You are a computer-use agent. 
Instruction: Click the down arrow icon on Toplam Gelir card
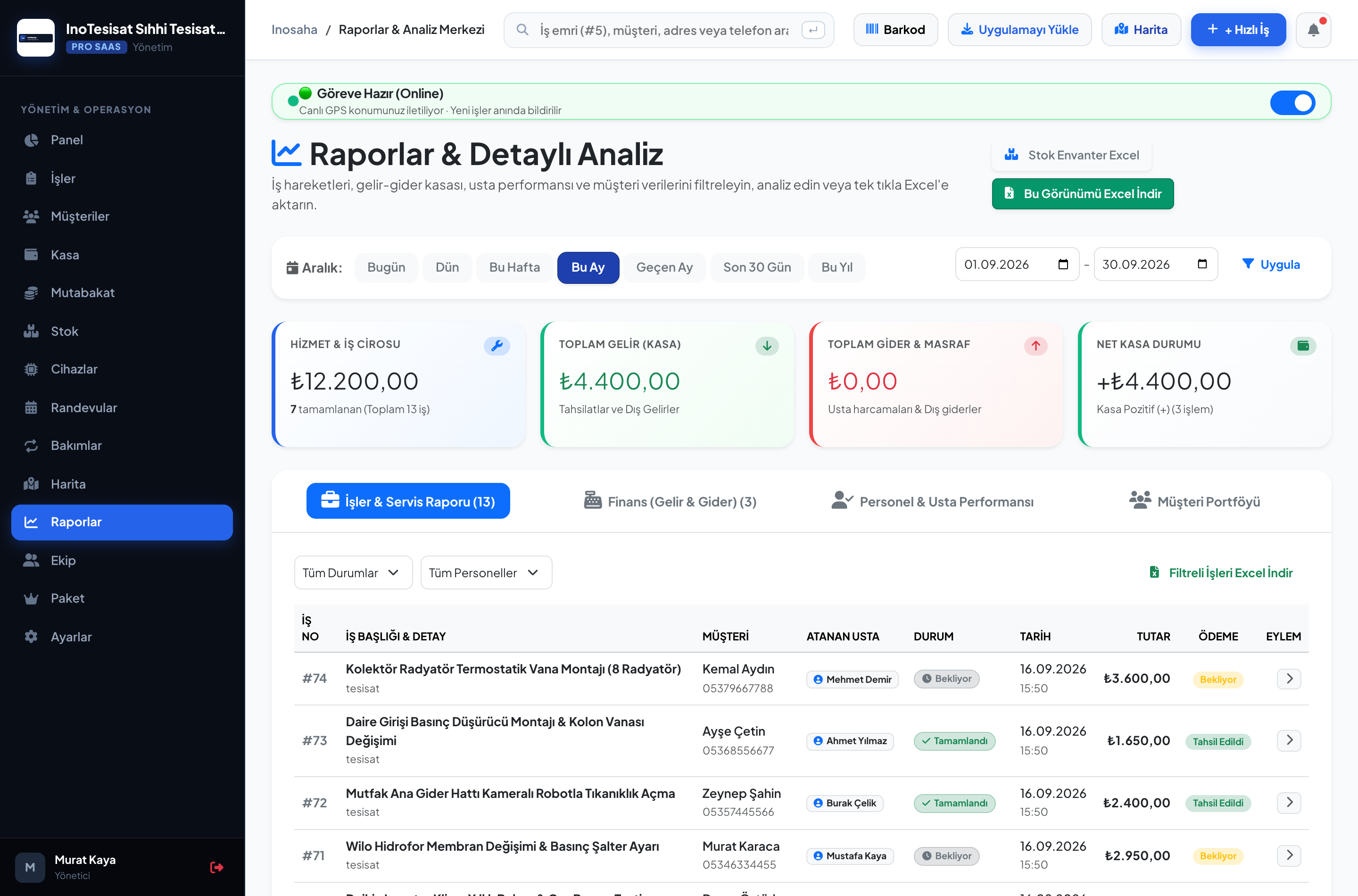pos(767,346)
